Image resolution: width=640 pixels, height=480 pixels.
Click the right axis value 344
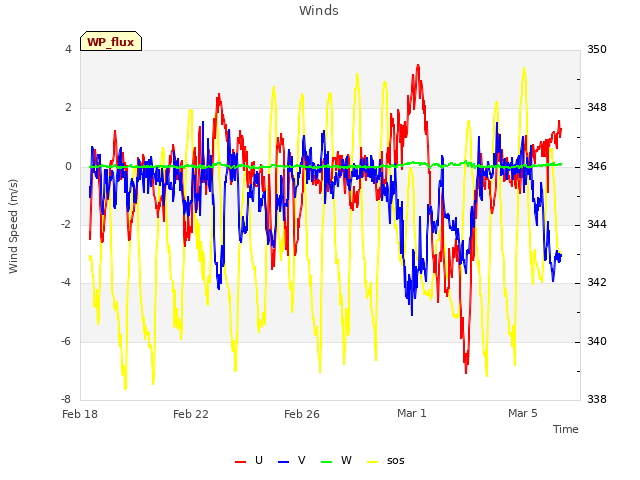click(597, 224)
